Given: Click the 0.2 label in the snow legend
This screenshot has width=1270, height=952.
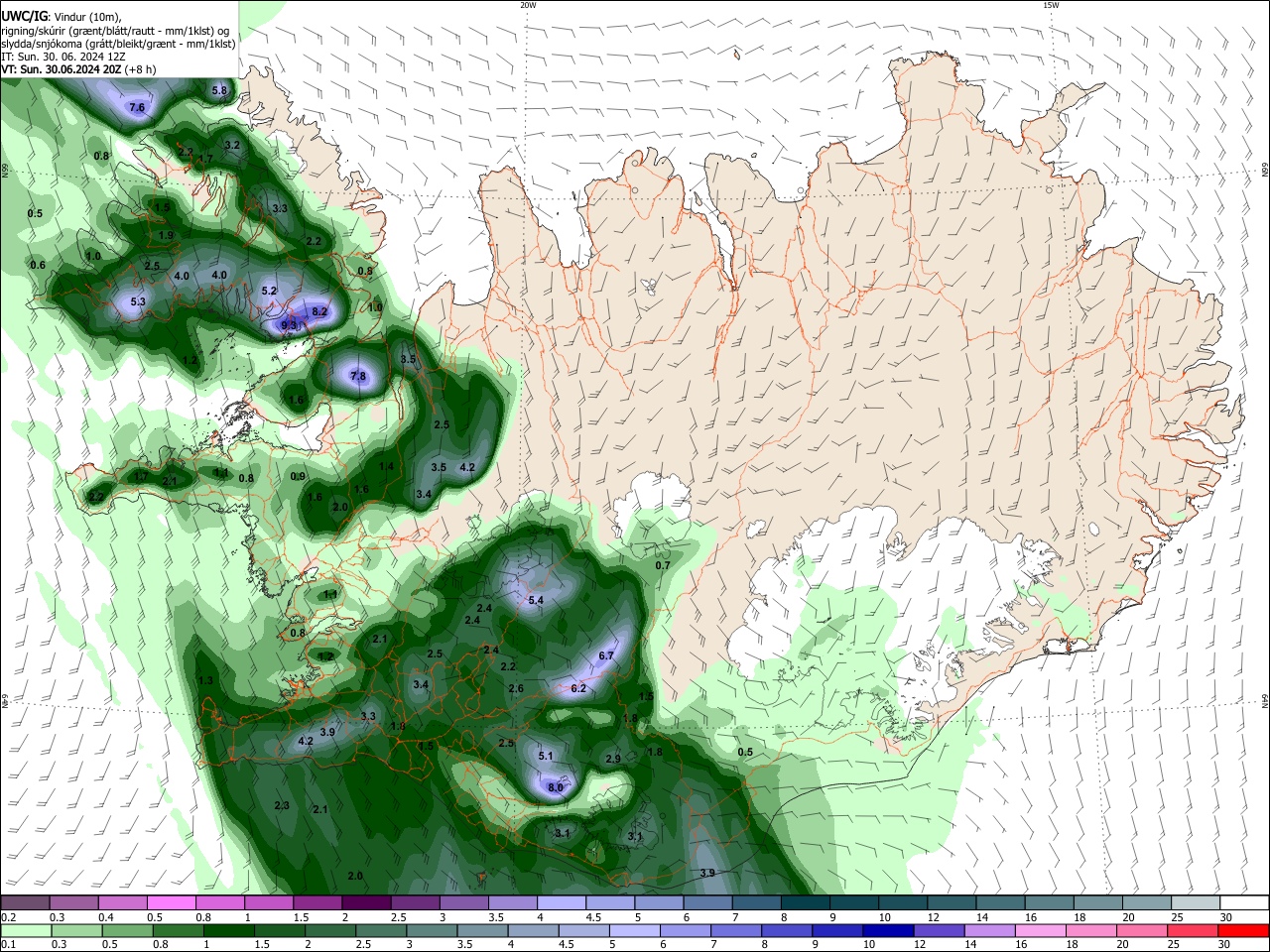Looking at the screenshot, I should click(x=8, y=917).
